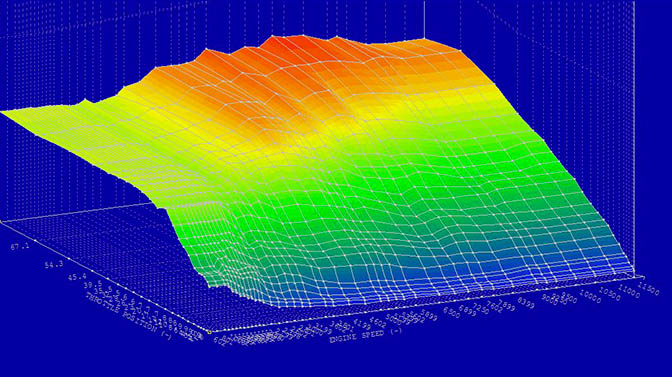Click the 67.1 throttle axis label

pyautogui.click(x=20, y=246)
